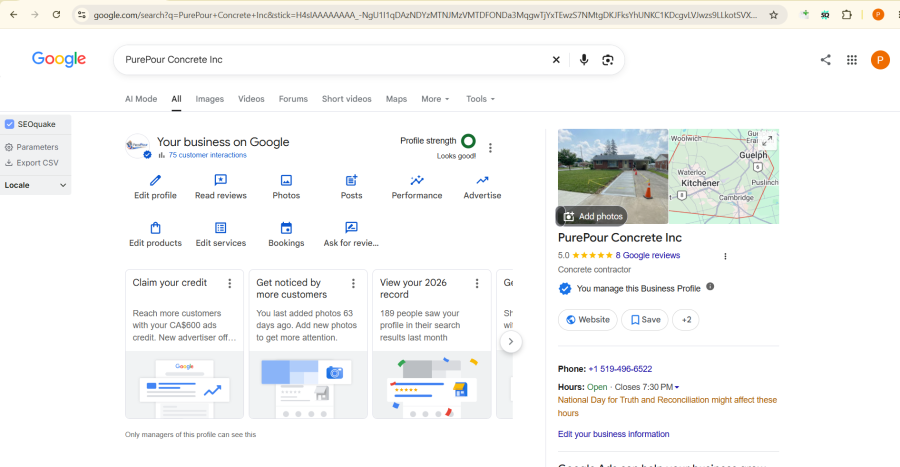View site information icon in address bar
This screenshot has height=467, width=900.
tap(82, 15)
